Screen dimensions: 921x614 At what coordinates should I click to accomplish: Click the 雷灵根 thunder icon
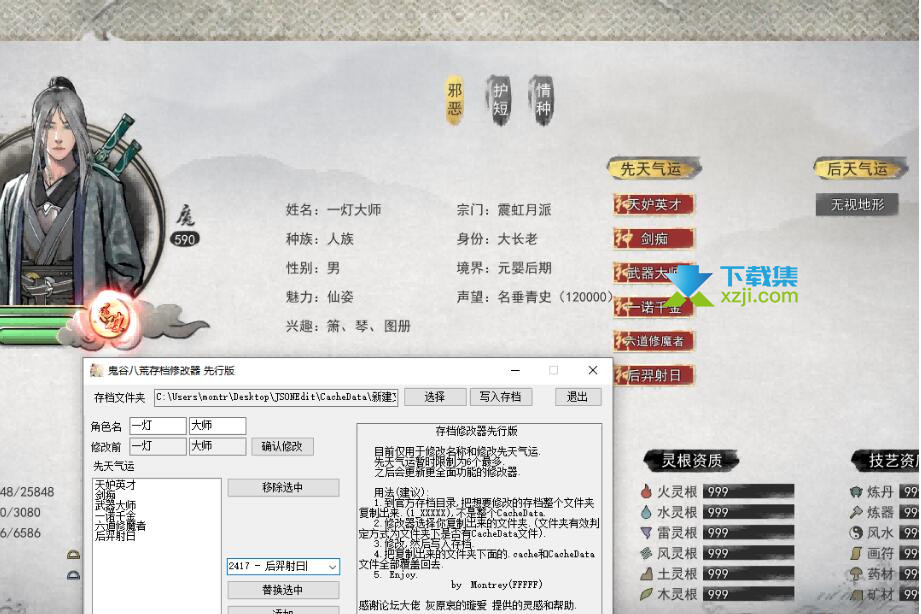[x=646, y=533]
